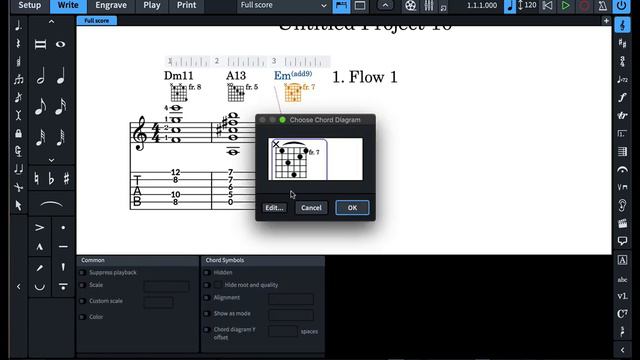Toggle the activate project power button

(x=621, y=6)
